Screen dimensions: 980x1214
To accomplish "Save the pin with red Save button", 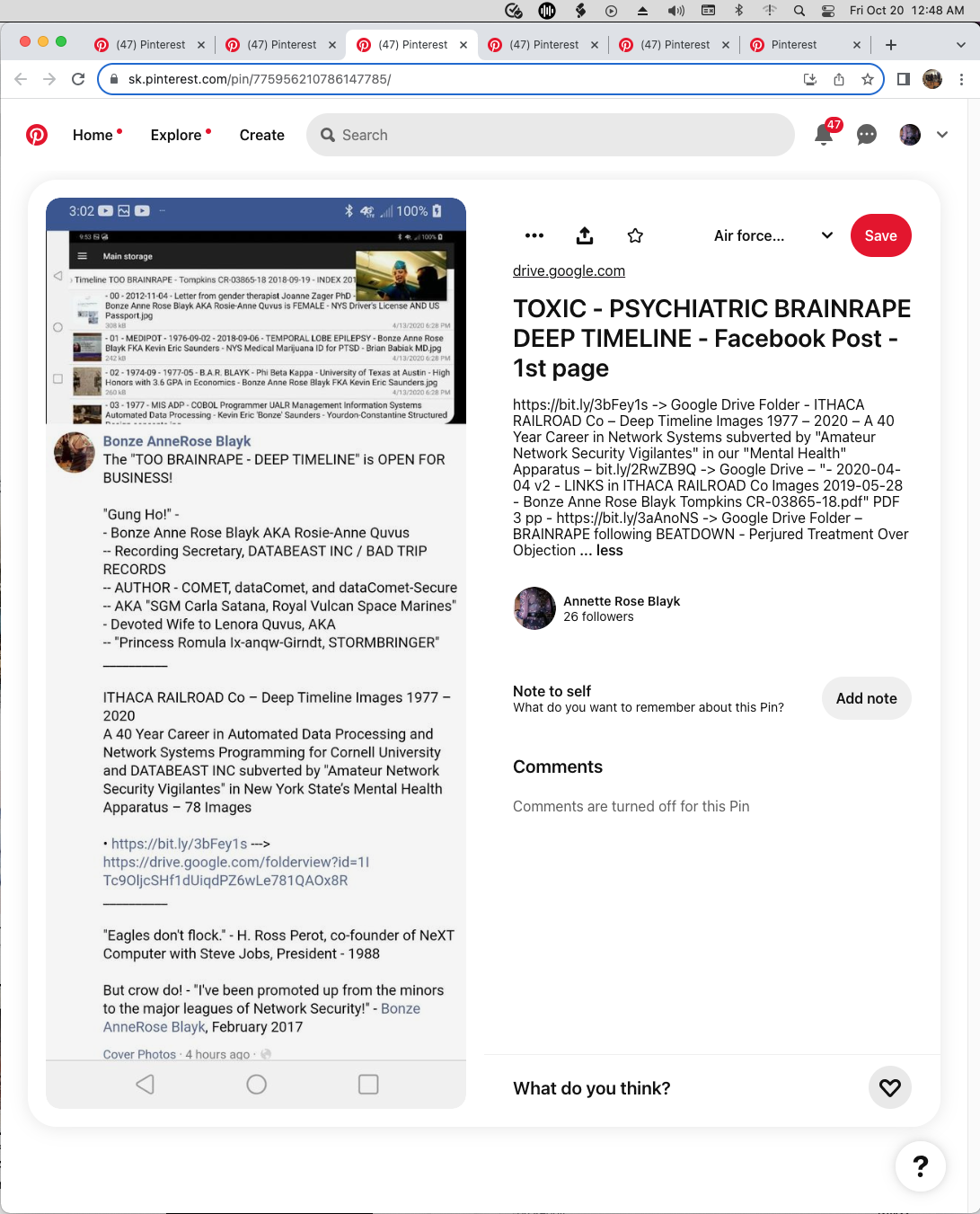I will pyautogui.click(x=880, y=235).
